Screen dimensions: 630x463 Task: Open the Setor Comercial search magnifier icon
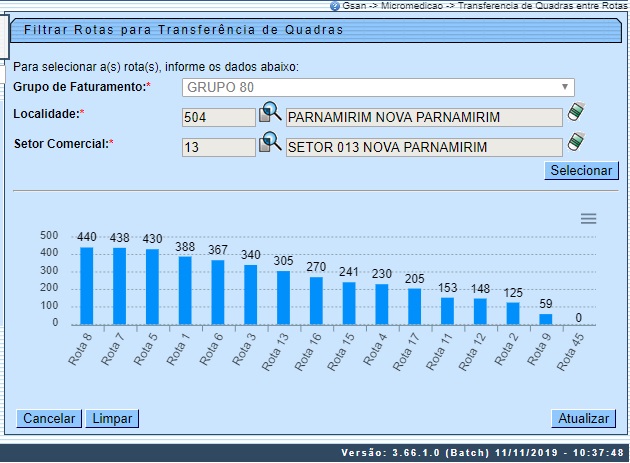(x=270, y=142)
